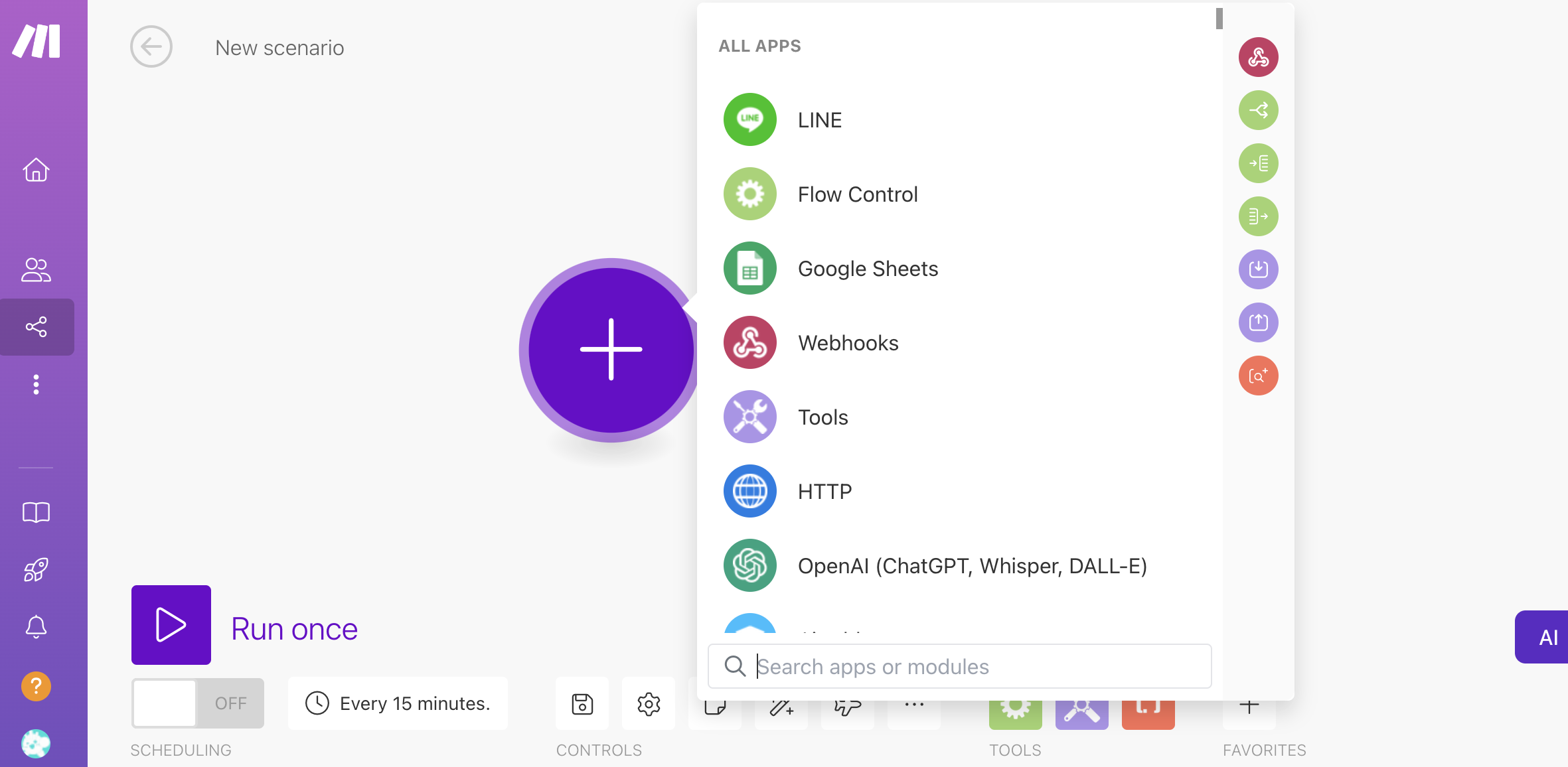Viewport: 1568px width, 767px height.
Task: Select the Google Sheets app icon
Action: click(750, 268)
